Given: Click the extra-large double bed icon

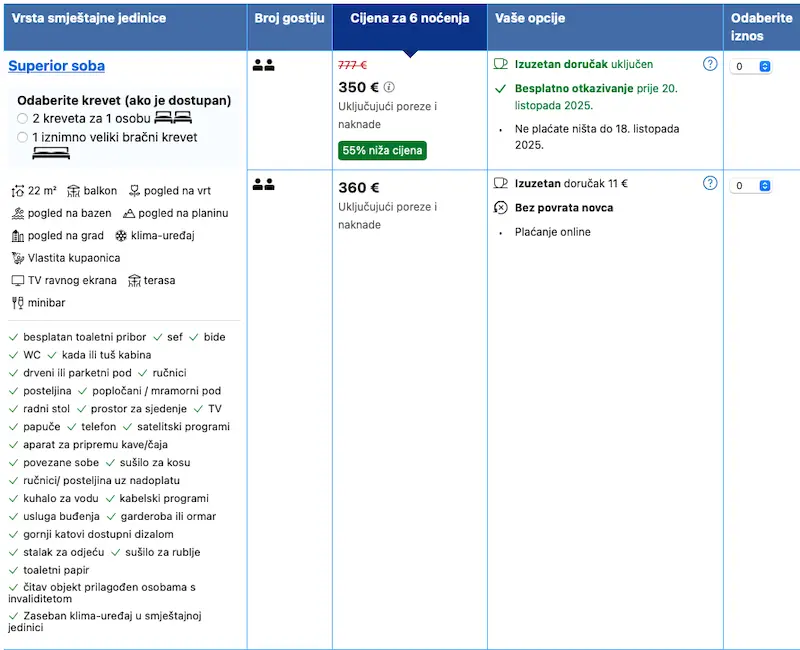Looking at the screenshot, I should point(51,153).
